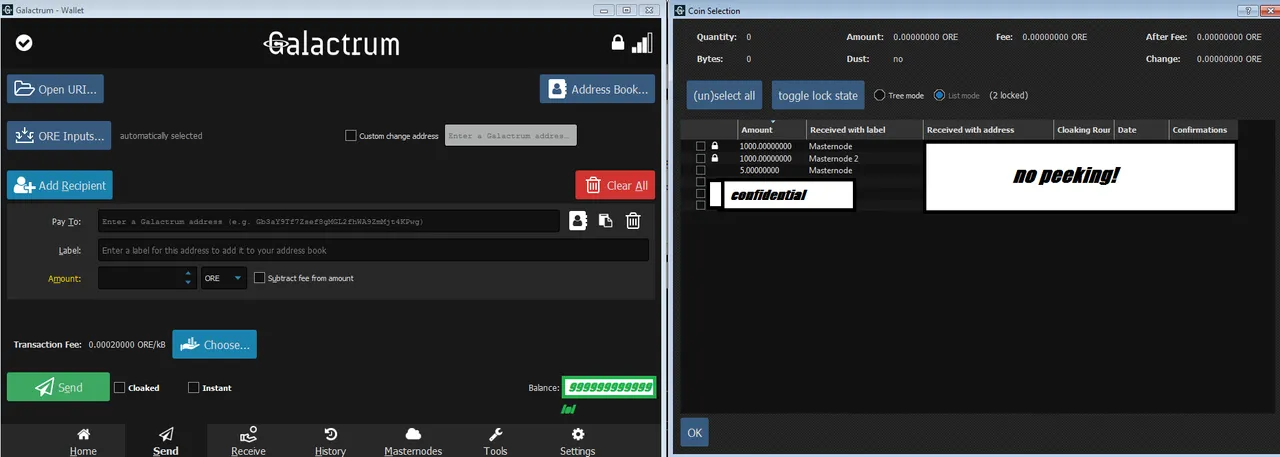Screen dimensions: 1280x457
Task: Check Subtract fee from amount
Action: [x=260, y=278]
